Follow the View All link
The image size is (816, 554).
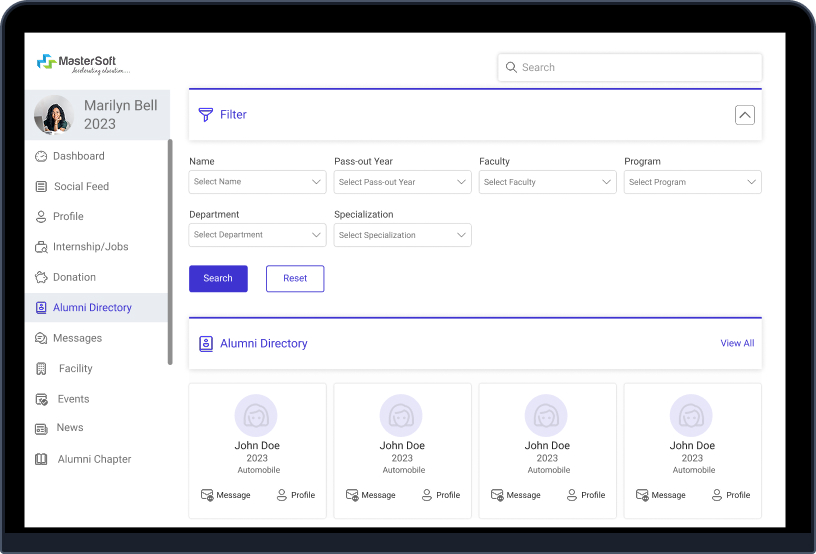tap(737, 343)
